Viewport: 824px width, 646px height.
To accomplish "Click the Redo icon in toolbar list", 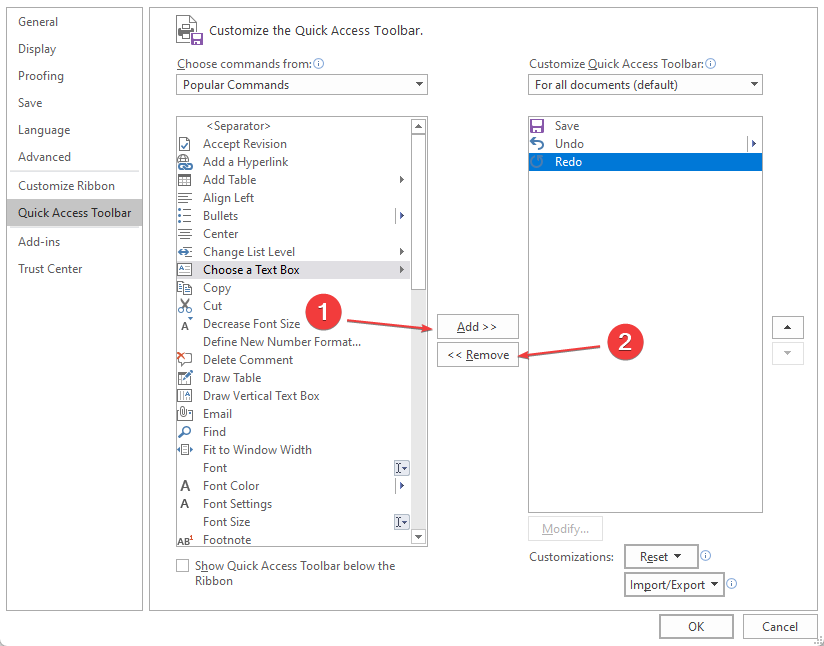I will click(537, 162).
